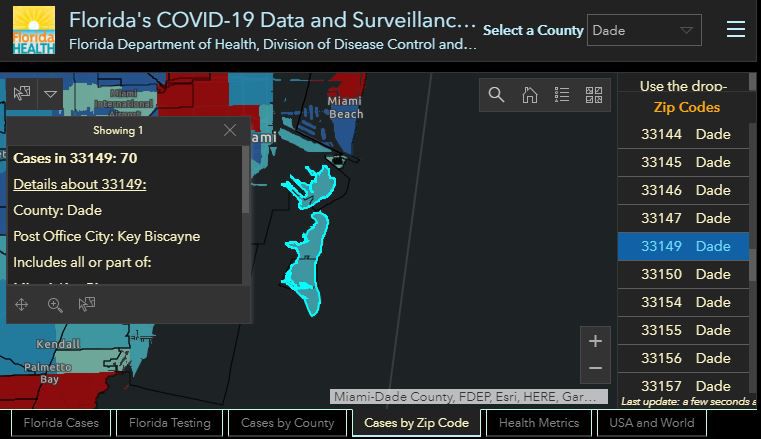
Task: Click popup footer selection icon
Action: point(87,304)
